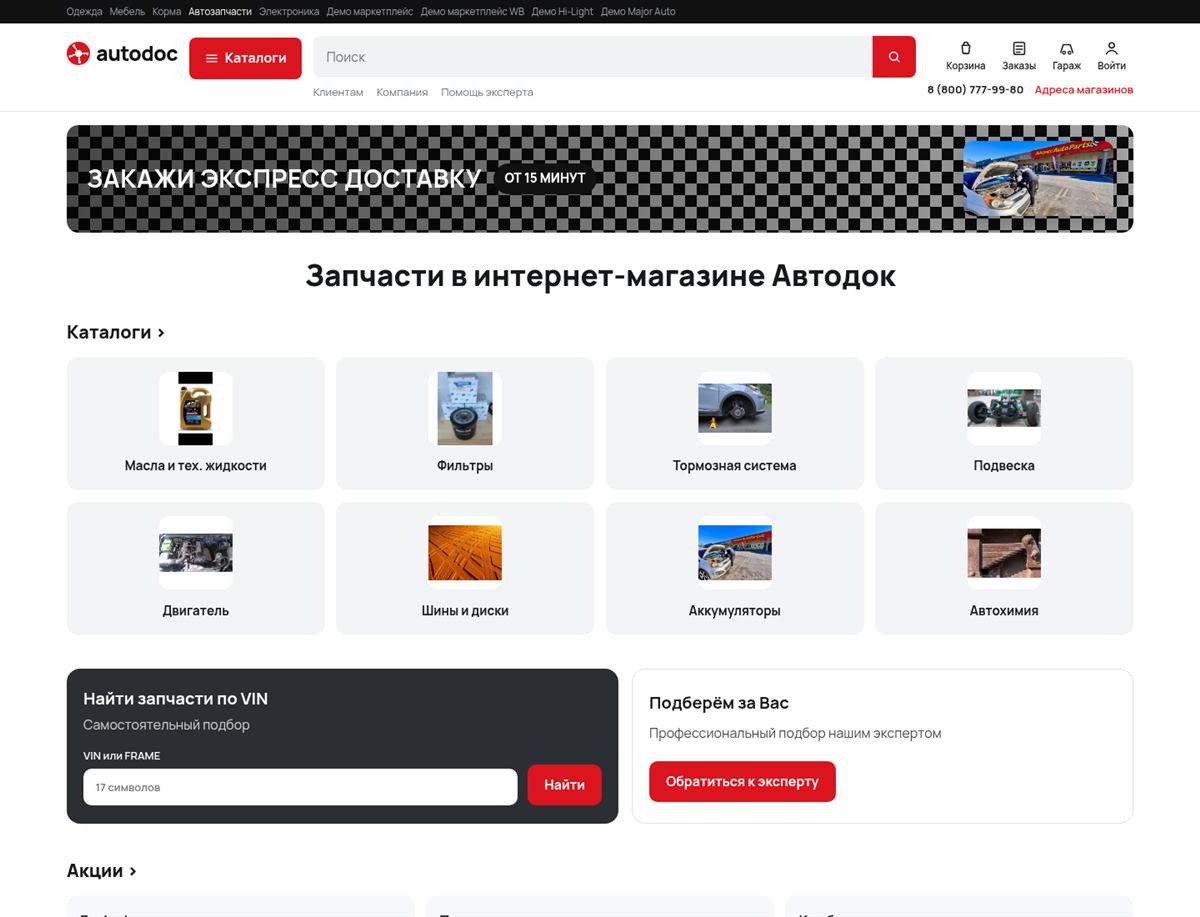Image resolution: width=1200 pixels, height=917 pixels.
Task: Open the Адреса магазинов link
Action: pyautogui.click(x=1084, y=90)
